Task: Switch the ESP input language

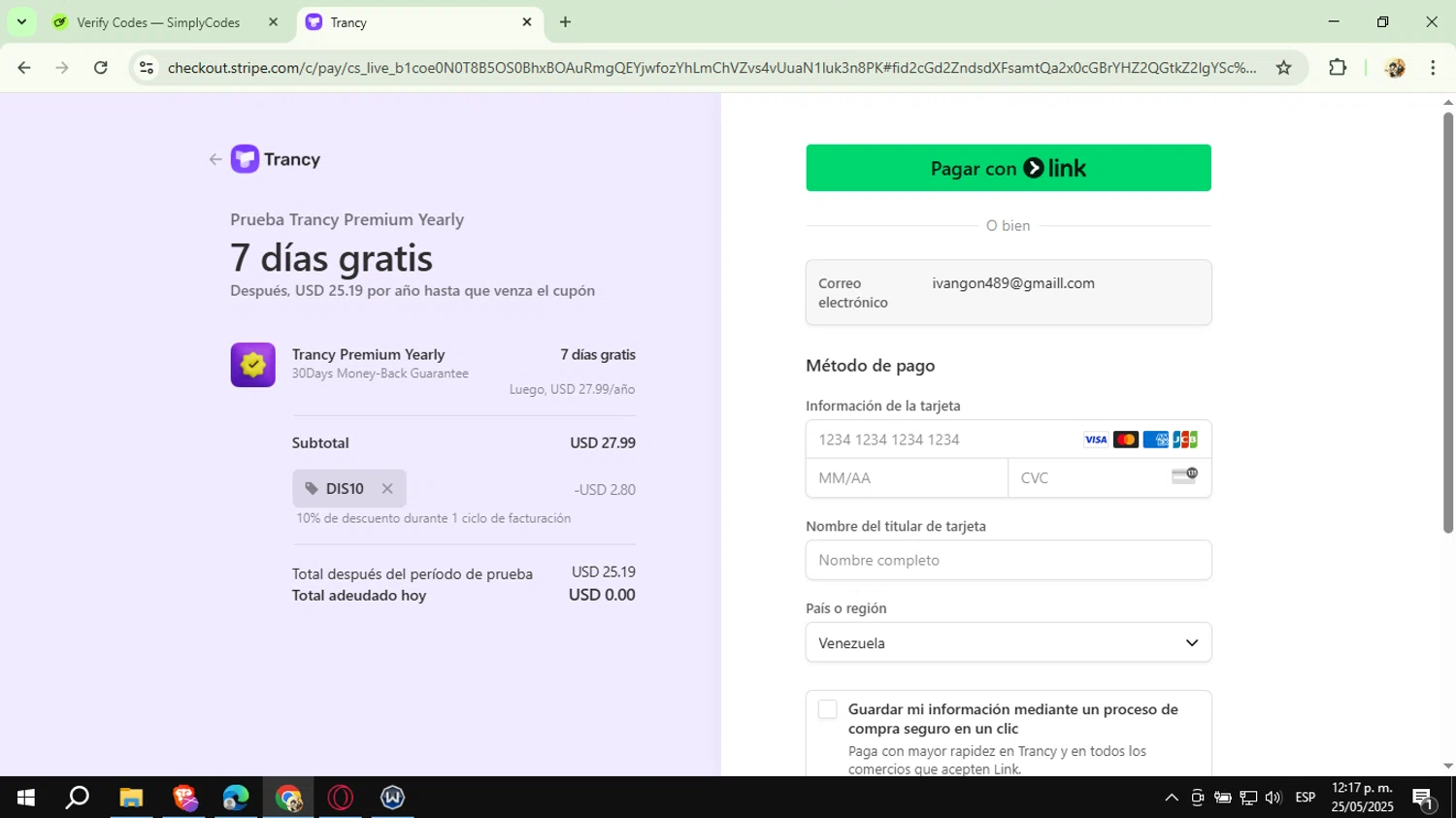Action: click(1306, 798)
